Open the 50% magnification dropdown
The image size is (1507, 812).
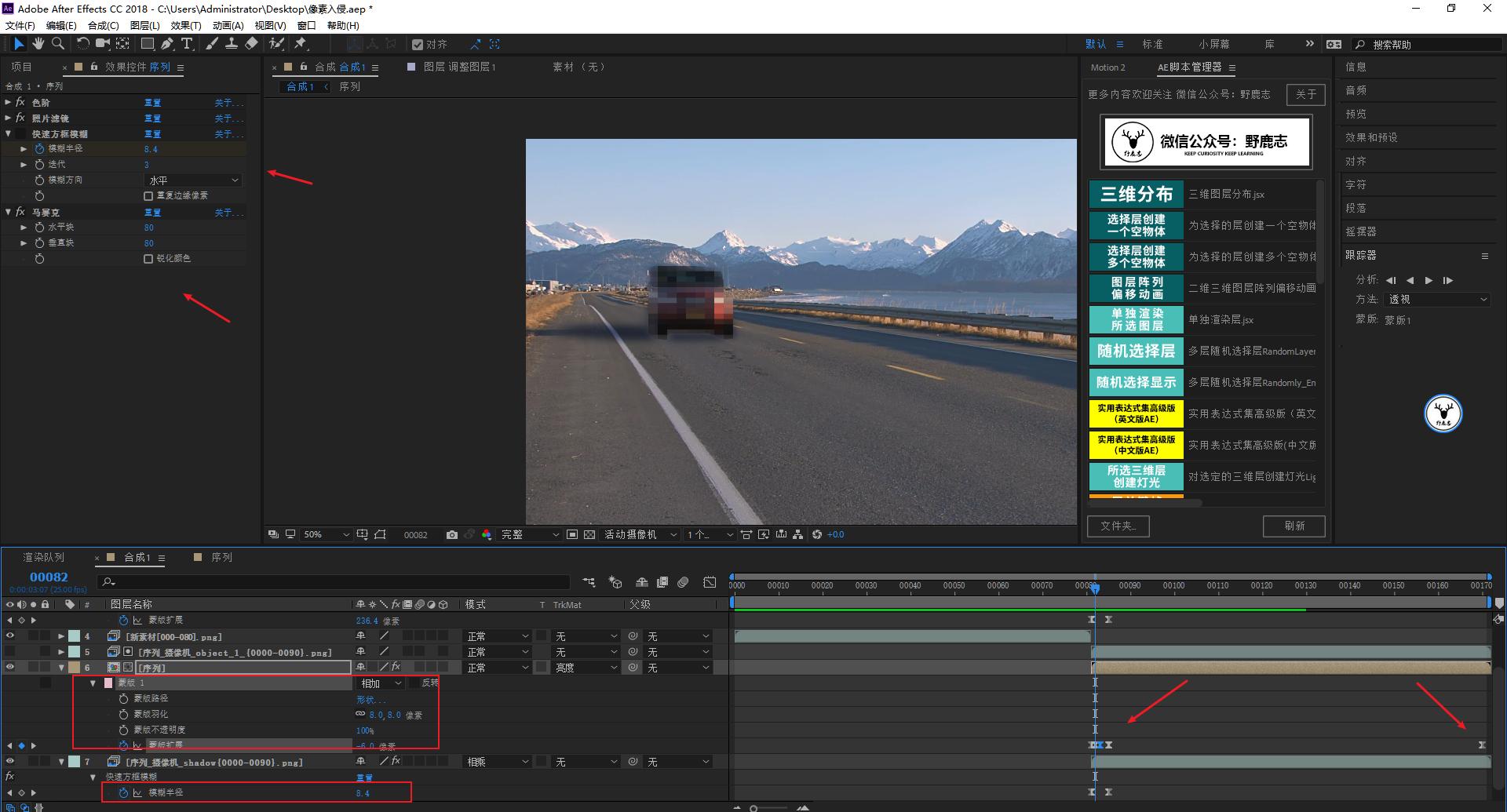326,535
